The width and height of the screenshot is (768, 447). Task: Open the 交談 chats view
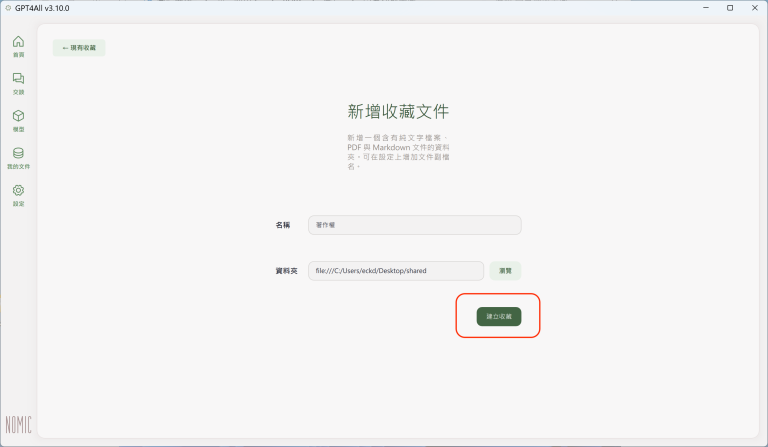tap(18, 81)
